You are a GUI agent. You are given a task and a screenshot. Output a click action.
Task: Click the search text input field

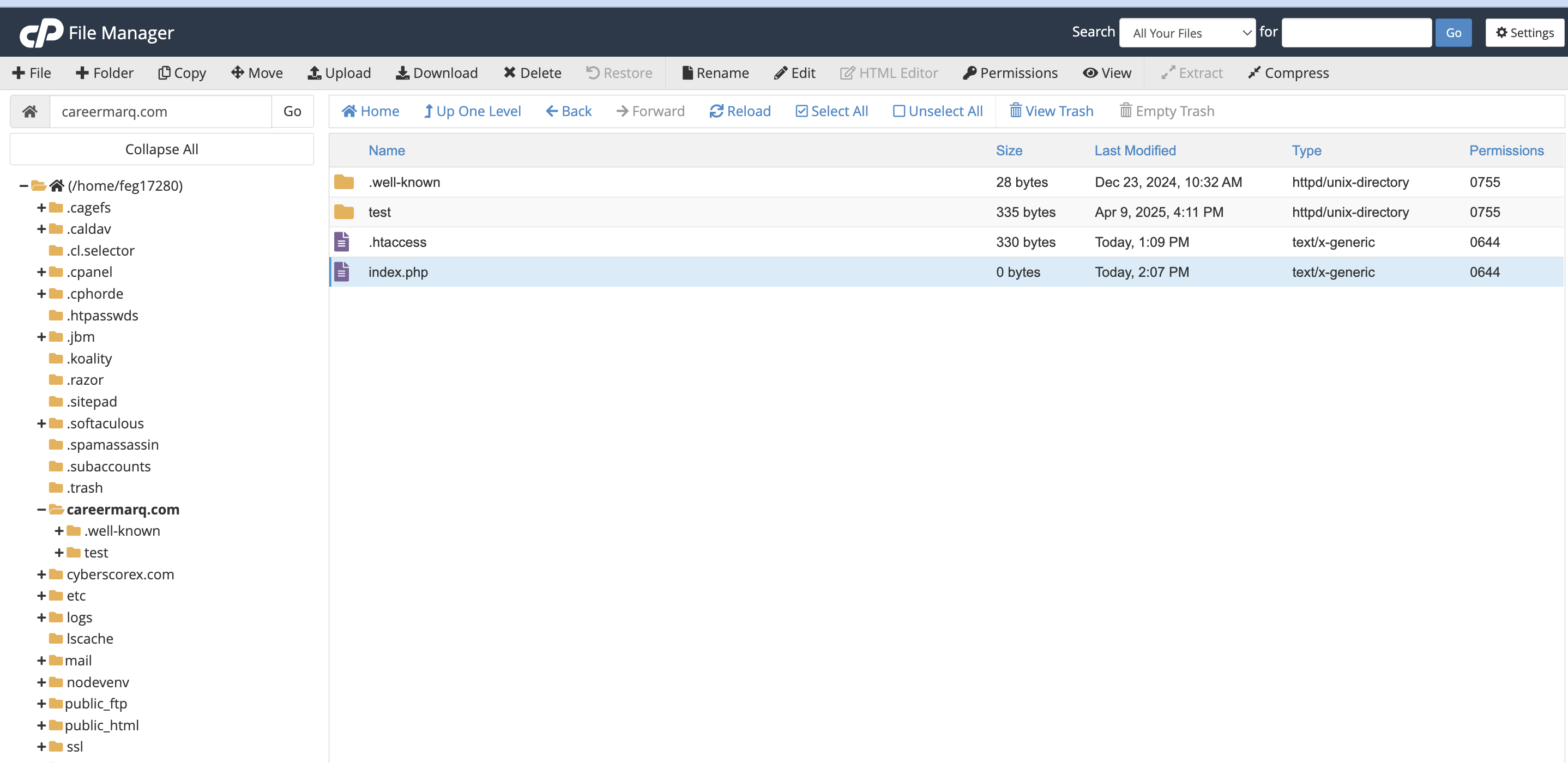[x=1356, y=33]
